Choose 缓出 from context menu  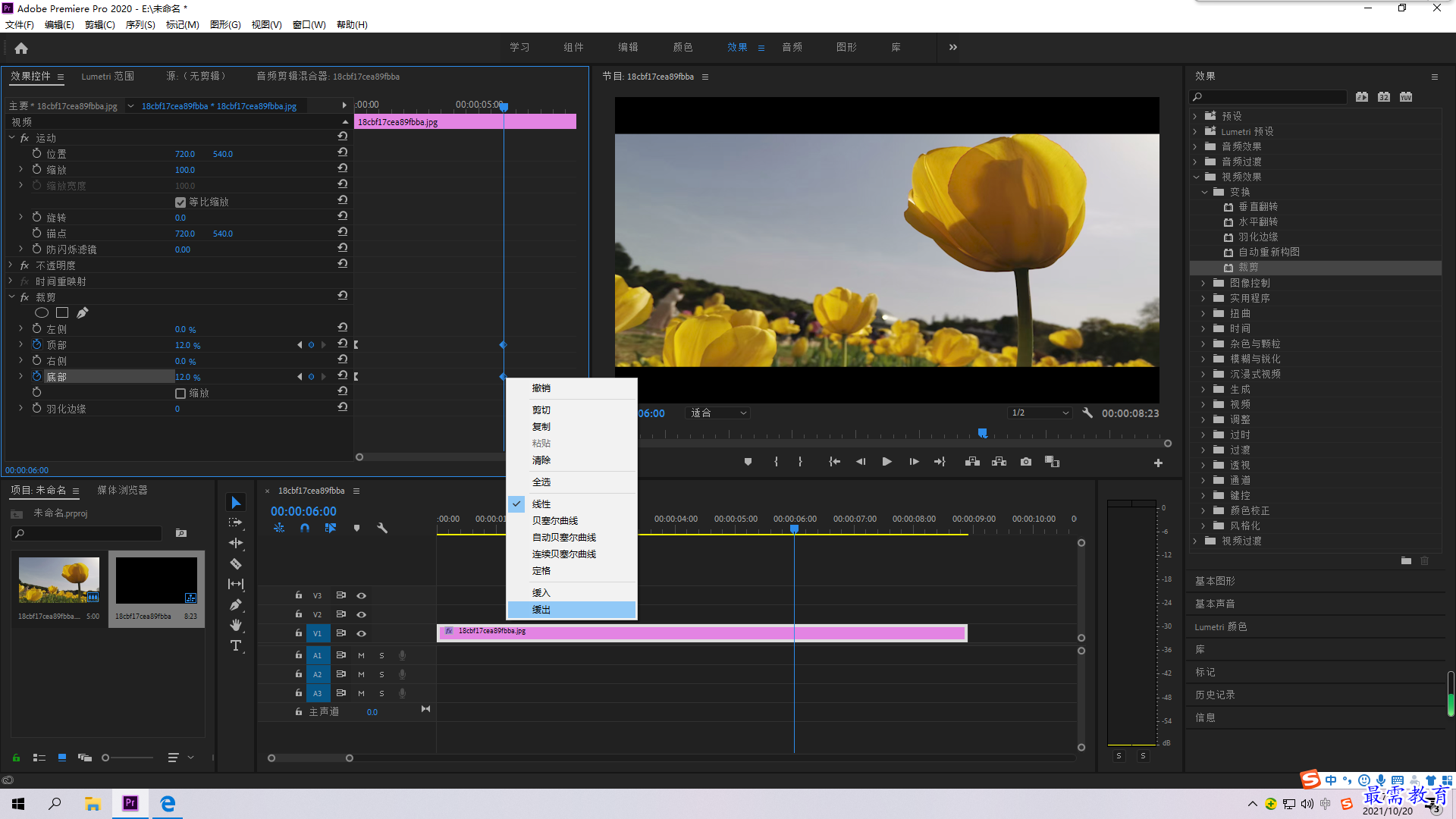coord(572,610)
